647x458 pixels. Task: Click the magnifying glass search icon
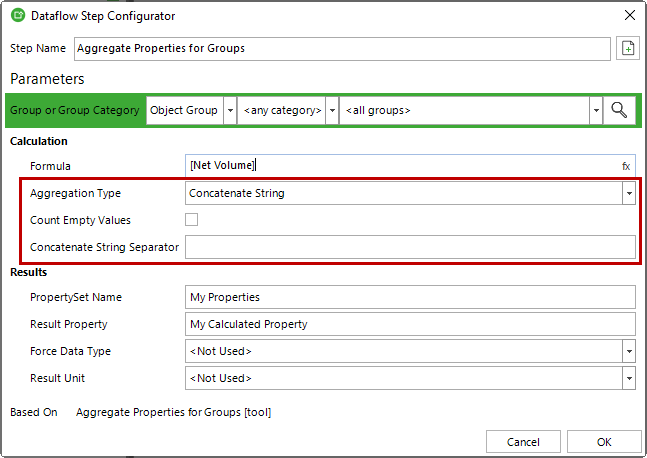pos(619,110)
